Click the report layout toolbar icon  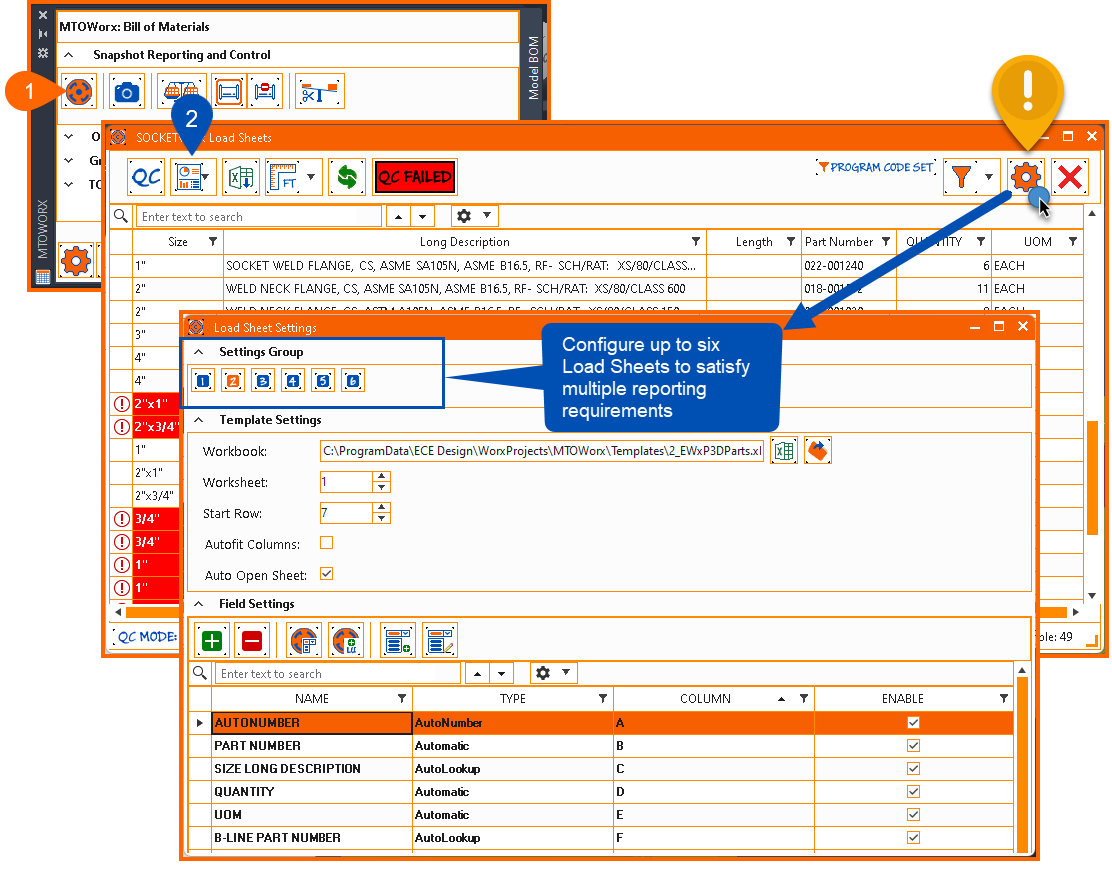(187, 177)
